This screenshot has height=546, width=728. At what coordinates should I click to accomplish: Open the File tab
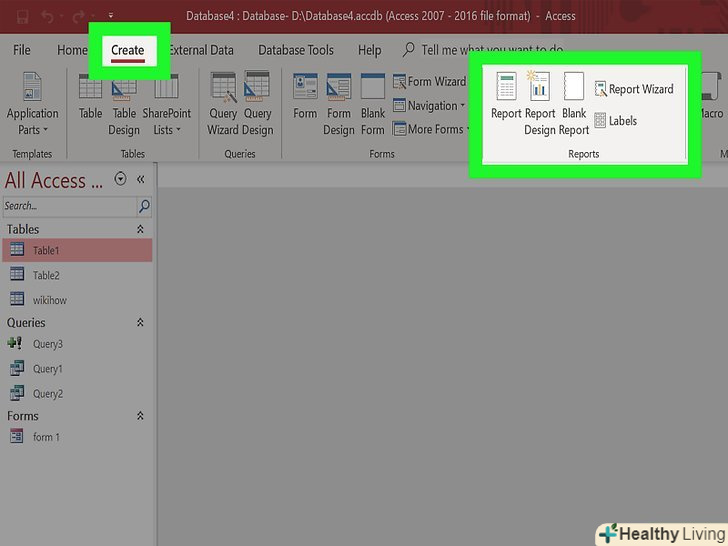click(x=22, y=50)
